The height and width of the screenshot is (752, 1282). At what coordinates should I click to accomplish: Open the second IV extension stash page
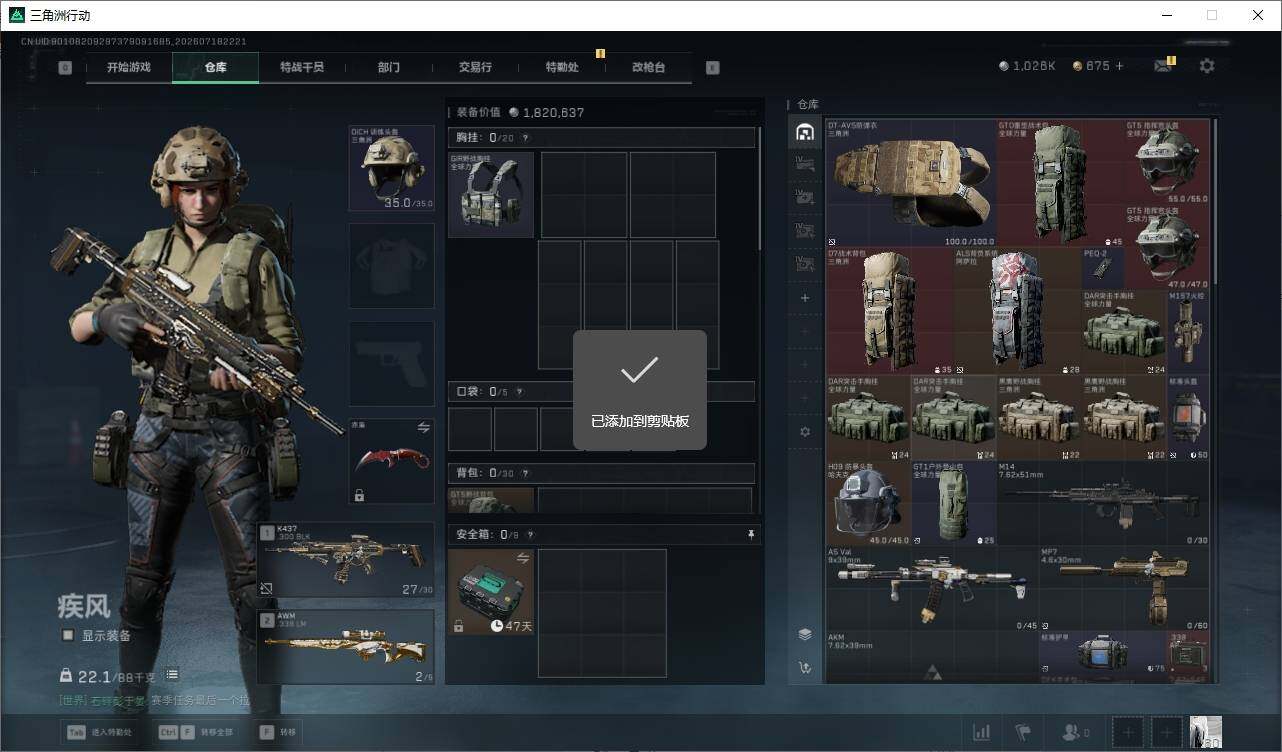pos(805,198)
